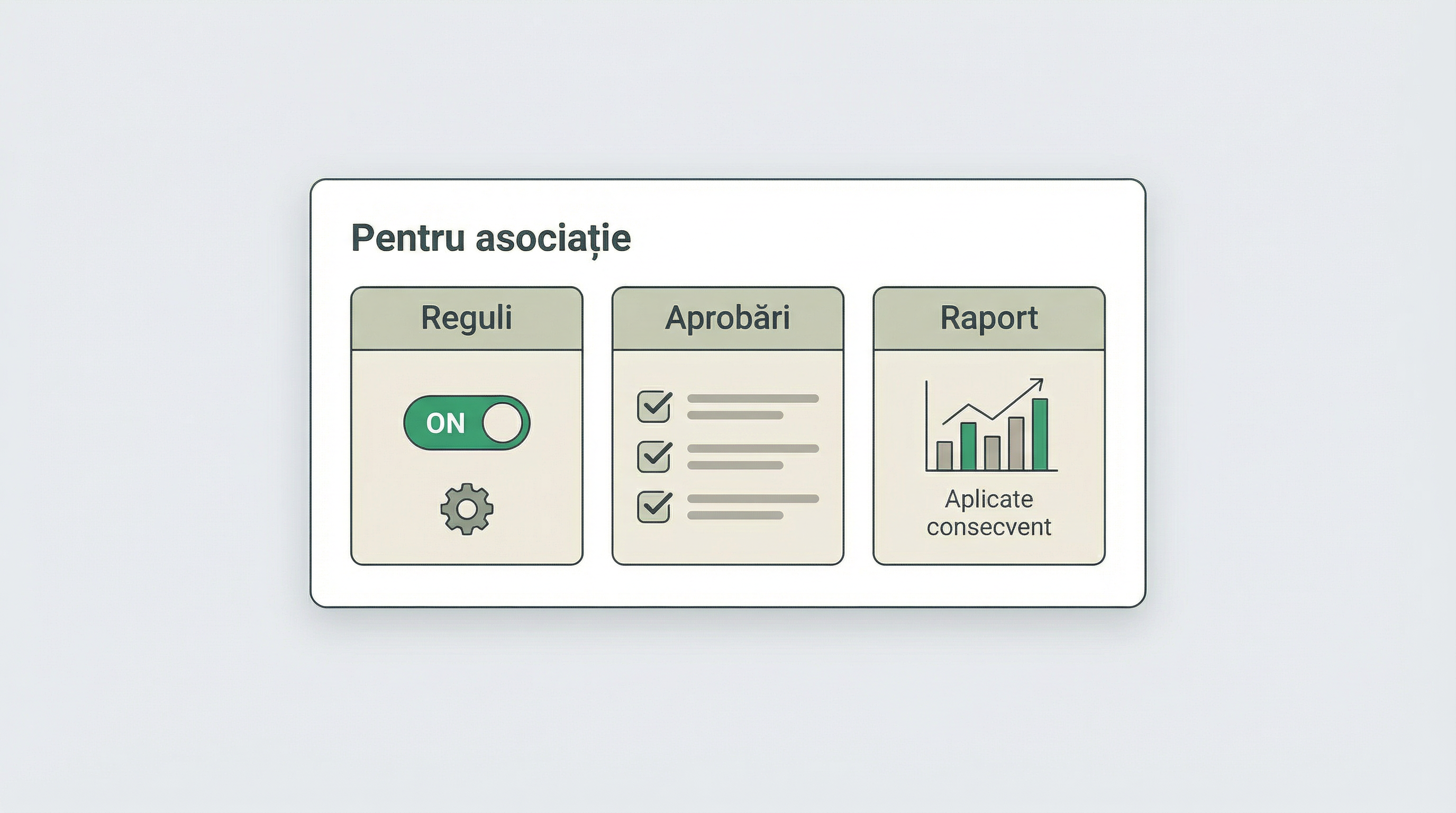
Task: Click the tallest green bar in the chart
Action: click(1040, 433)
